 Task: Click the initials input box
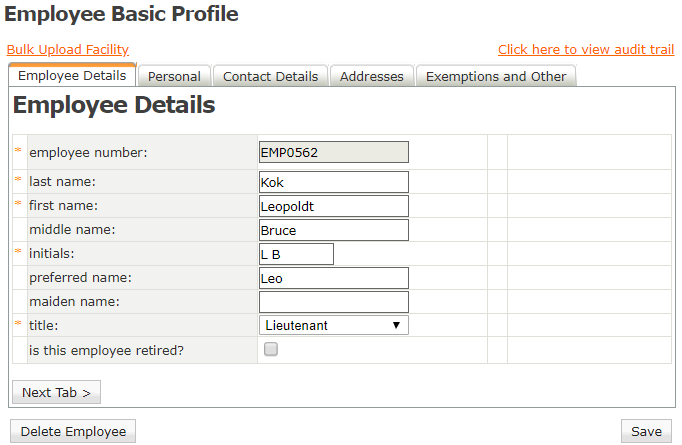tap(296, 254)
